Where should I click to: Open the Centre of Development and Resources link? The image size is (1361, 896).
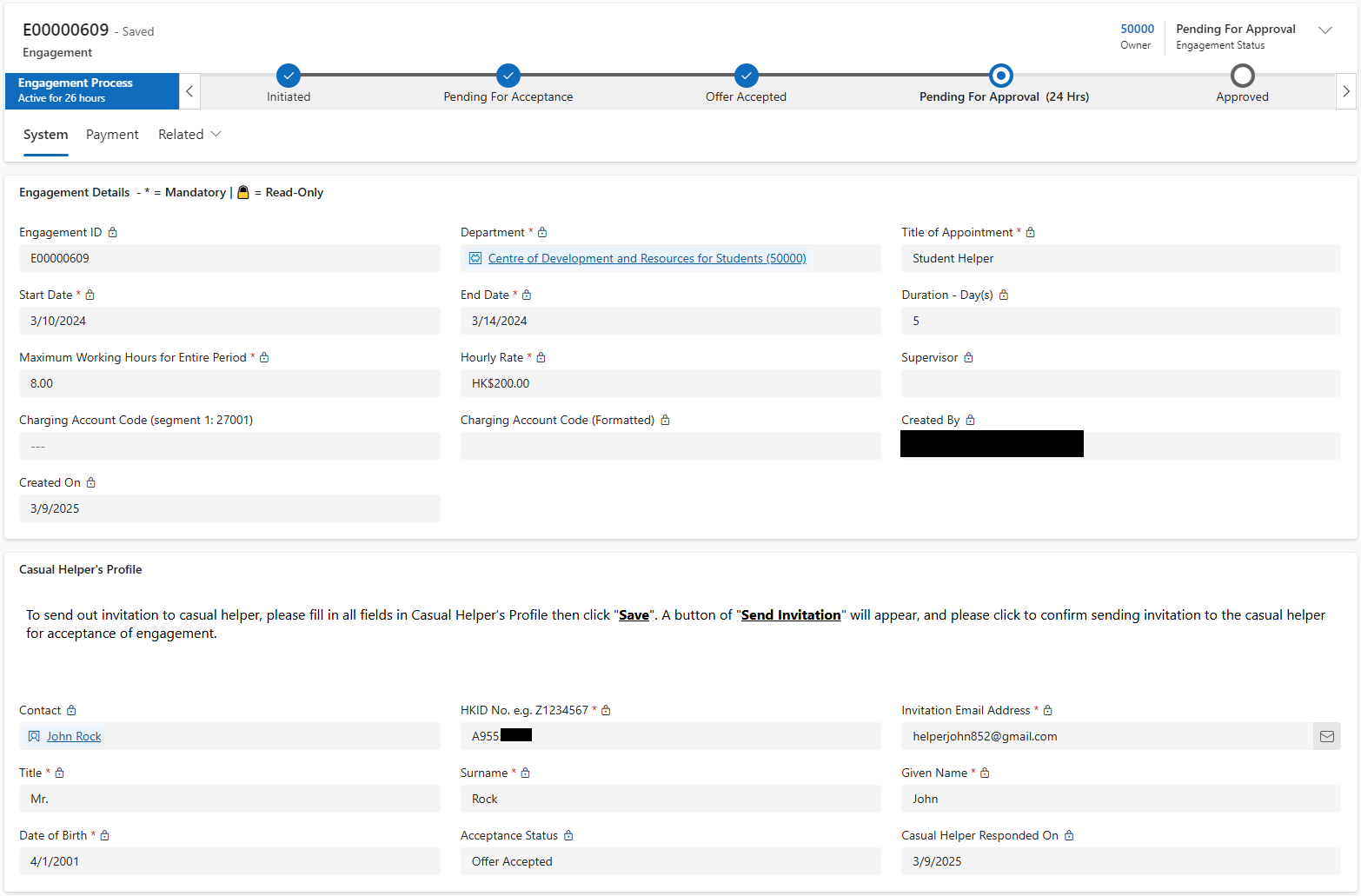647,258
